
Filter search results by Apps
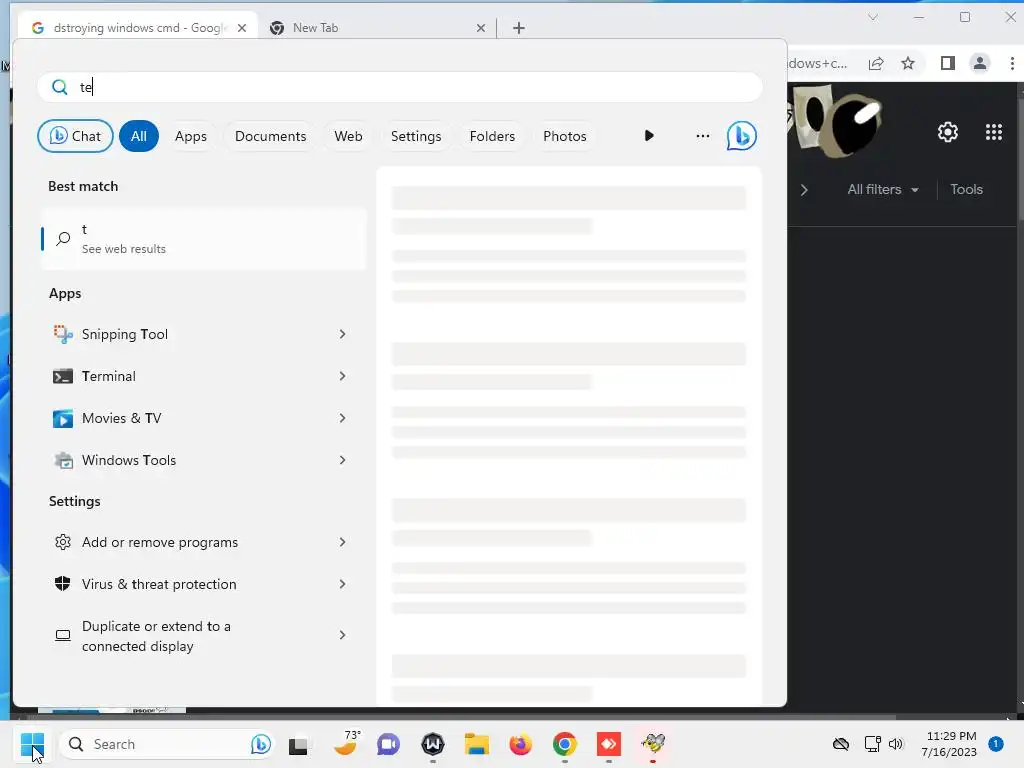(x=191, y=136)
